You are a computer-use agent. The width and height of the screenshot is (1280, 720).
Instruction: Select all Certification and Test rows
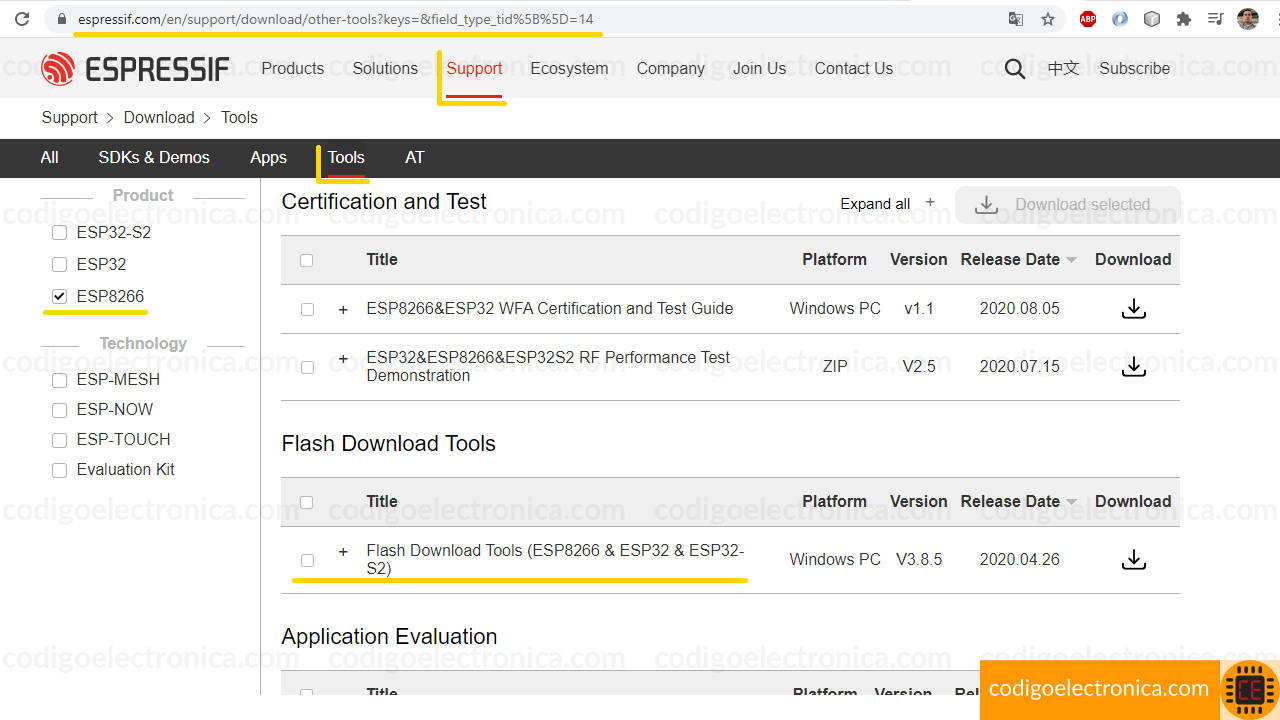pos(307,260)
